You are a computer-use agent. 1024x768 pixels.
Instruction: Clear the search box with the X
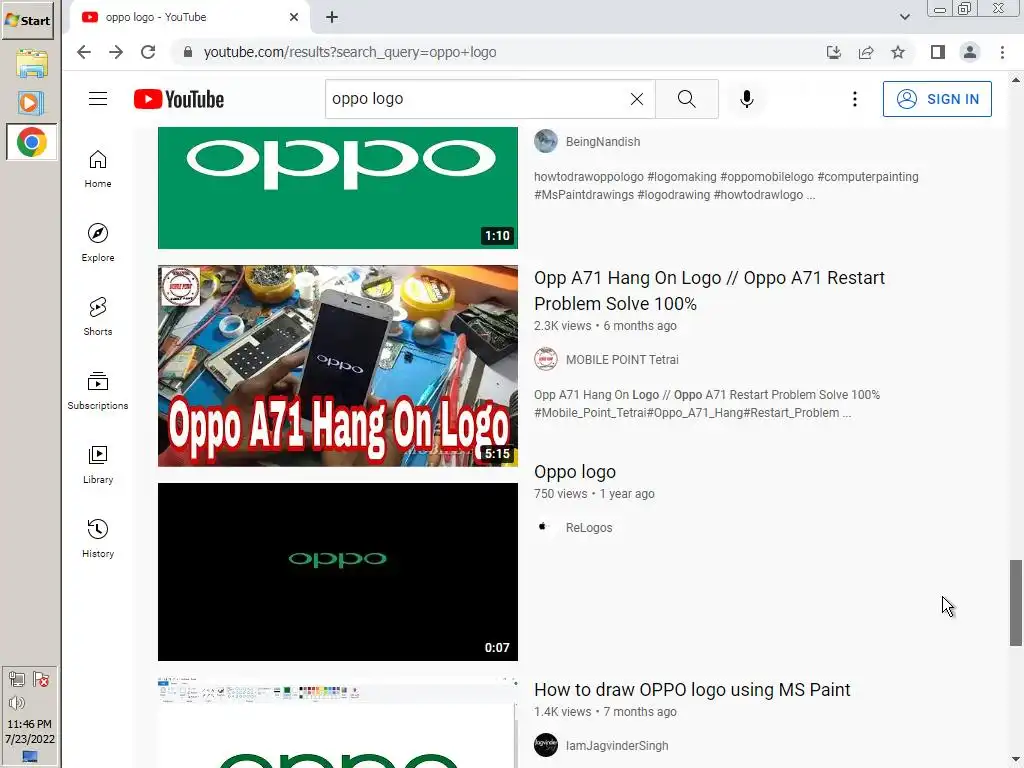637,99
